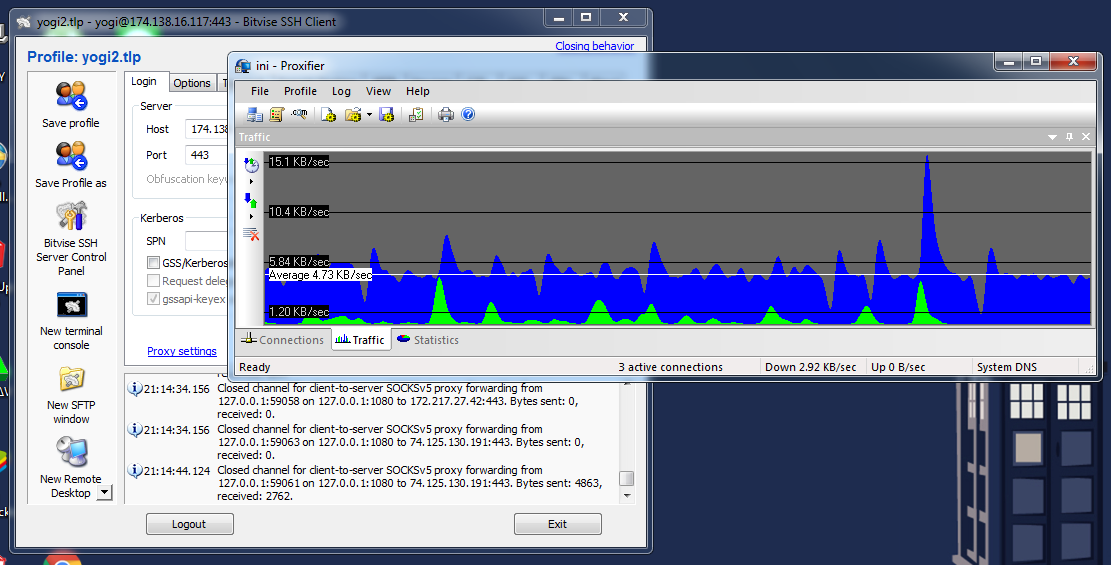Click the Host input field
Image resolution: width=1111 pixels, height=565 pixels.
coord(207,129)
